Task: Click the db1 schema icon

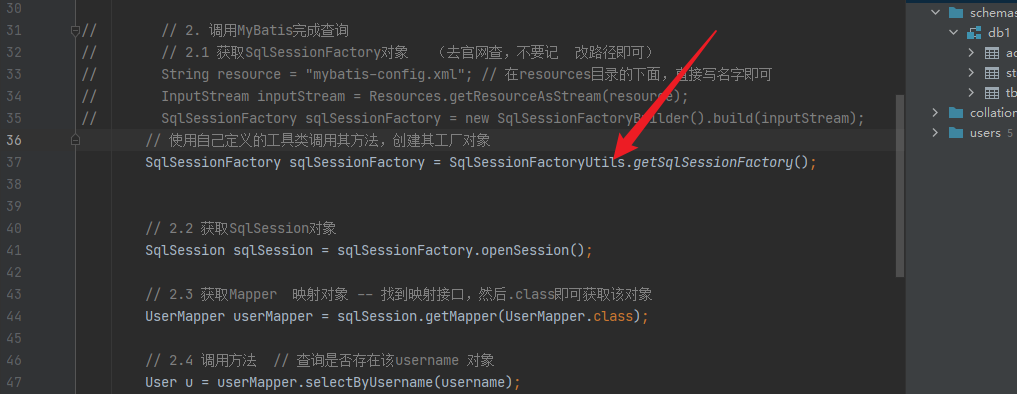Action: [974, 33]
